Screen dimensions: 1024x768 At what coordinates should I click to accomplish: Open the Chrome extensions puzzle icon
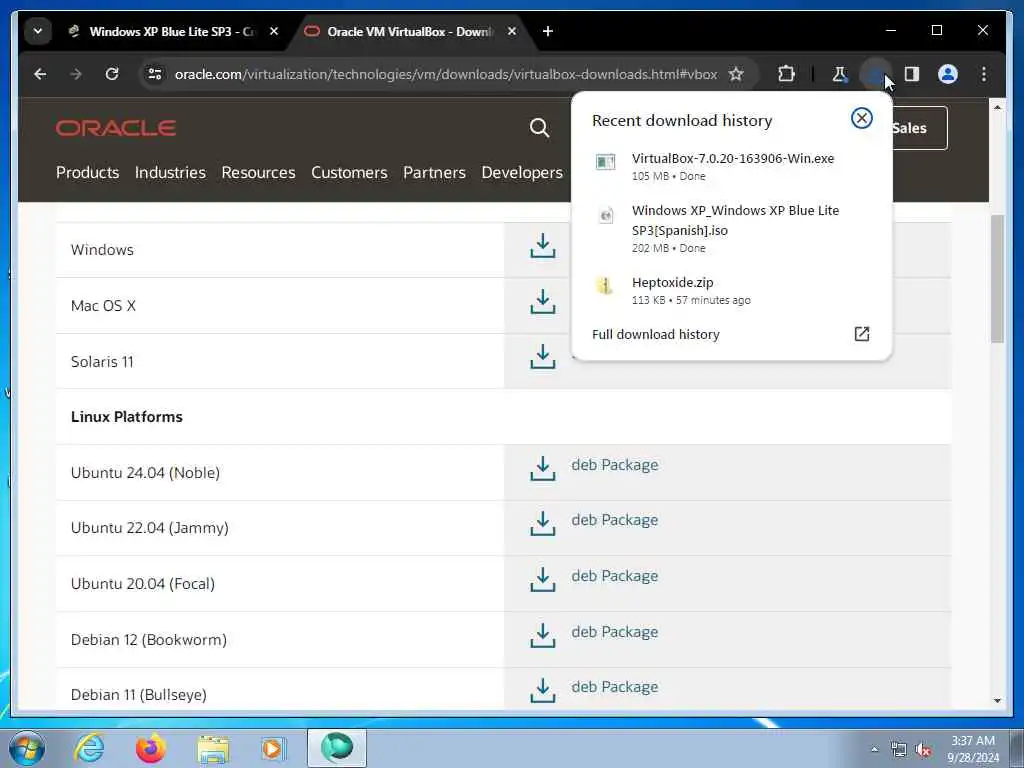(x=786, y=74)
